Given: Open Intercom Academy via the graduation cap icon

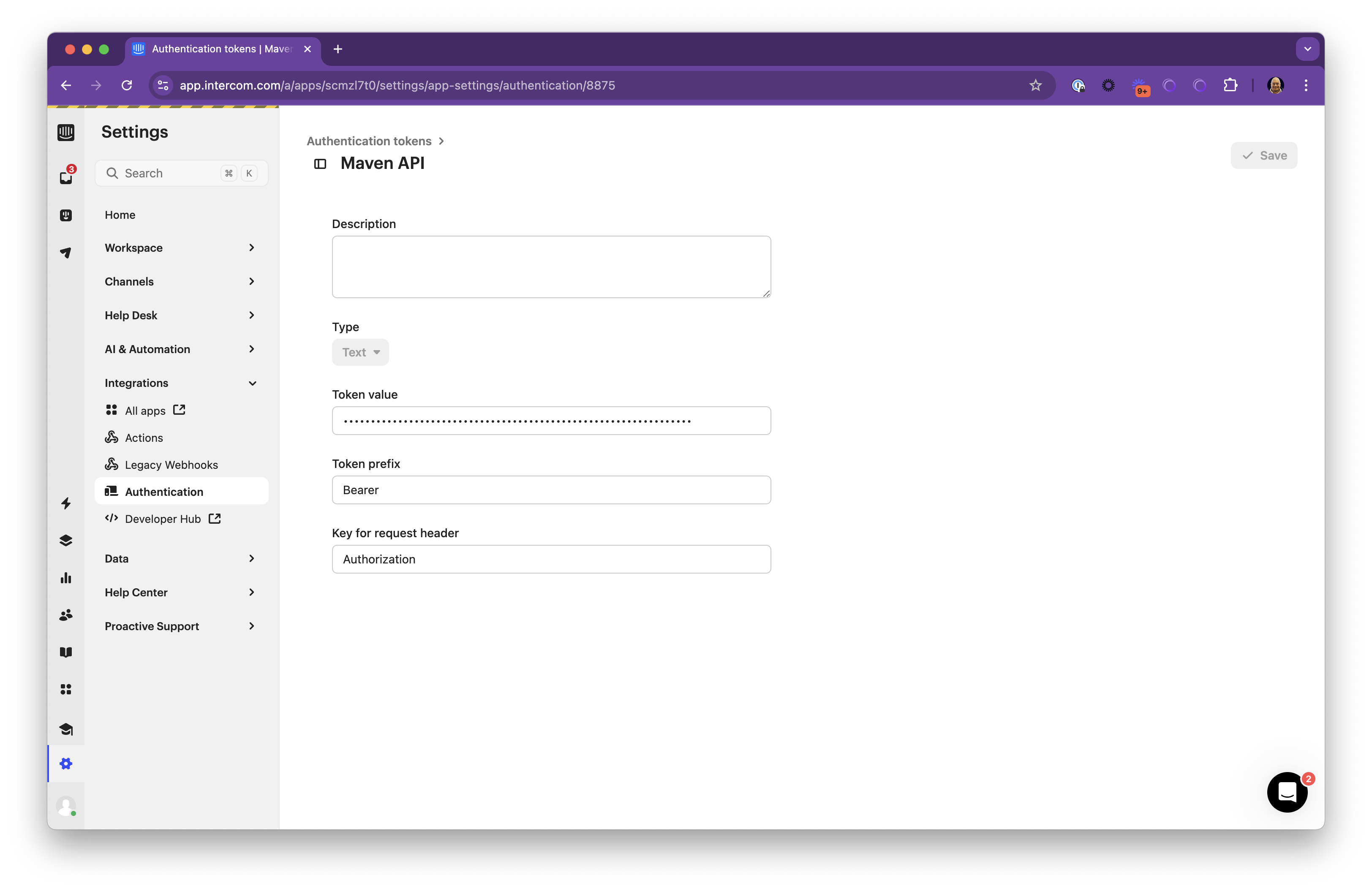Looking at the screenshot, I should 66,729.
